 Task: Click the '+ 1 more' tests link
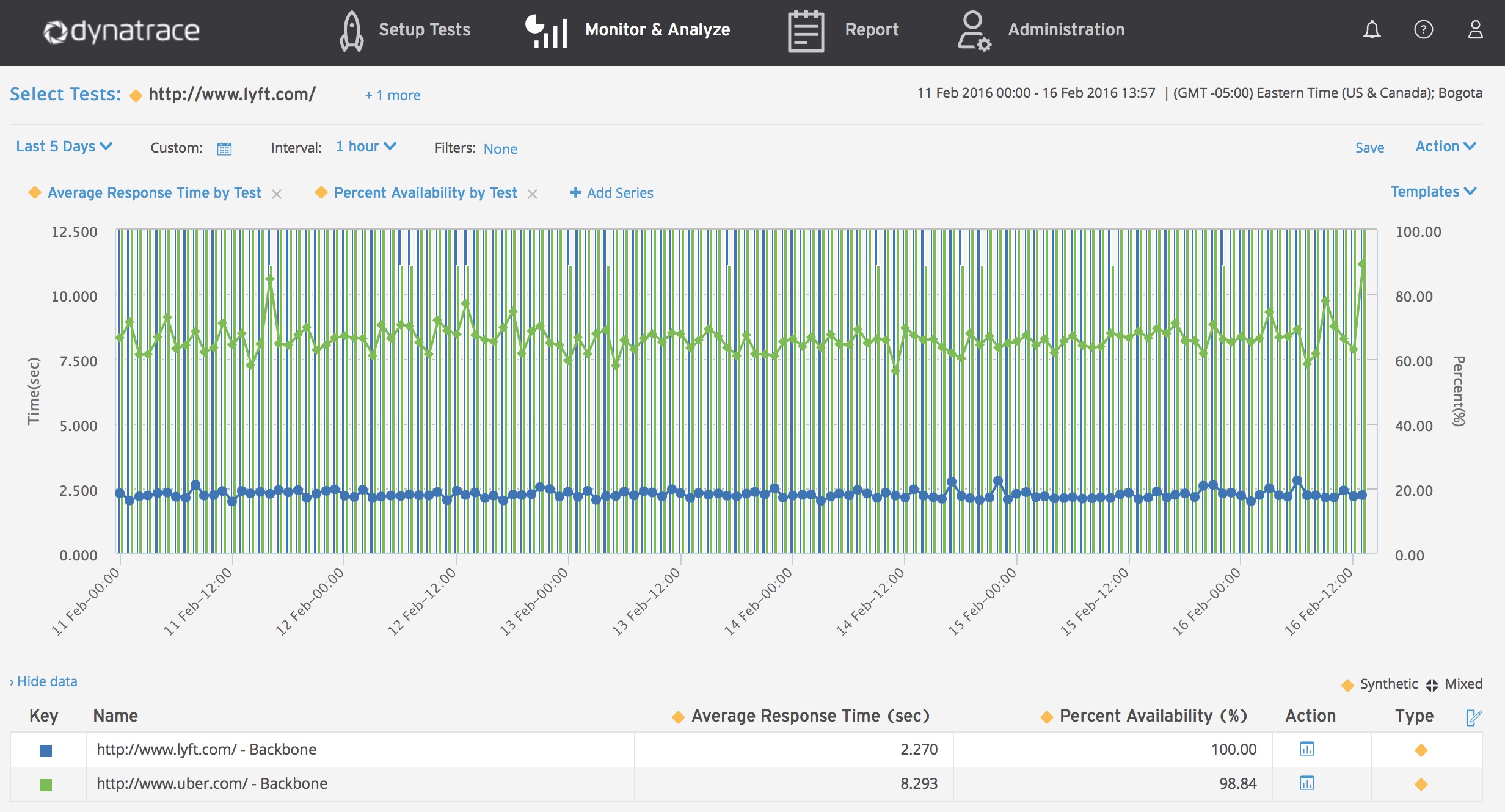393,95
